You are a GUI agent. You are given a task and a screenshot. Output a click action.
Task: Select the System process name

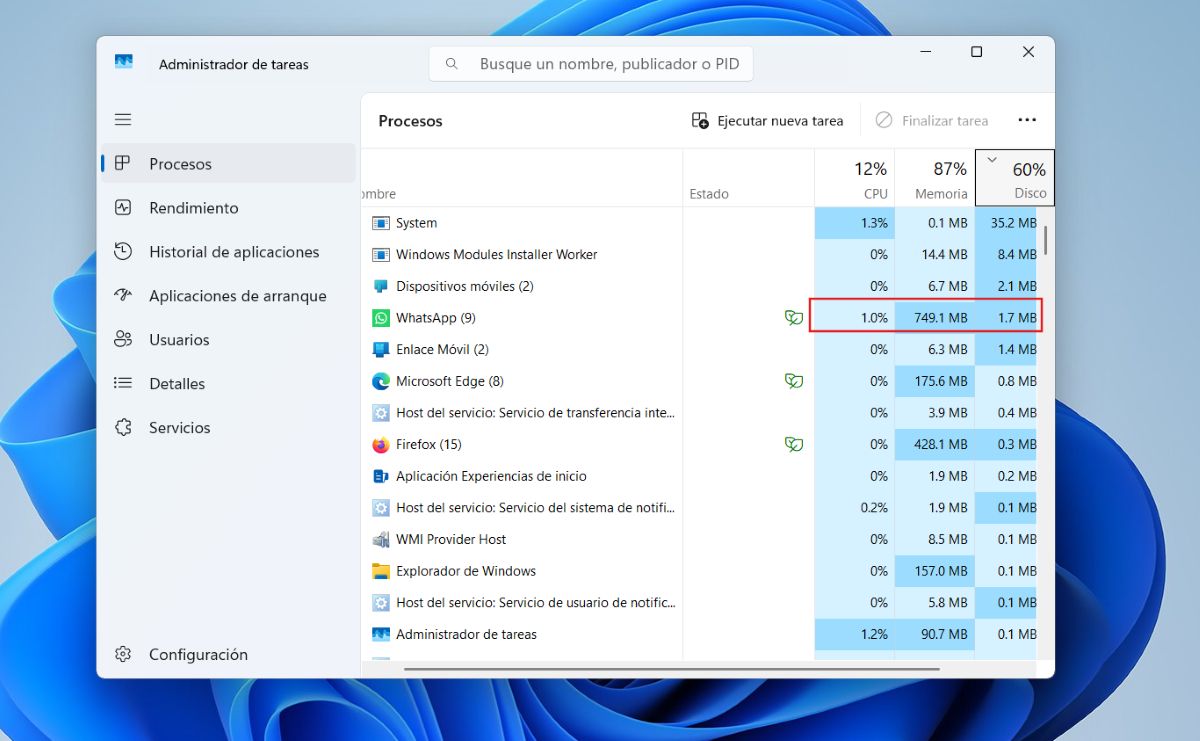pyautogui.click(x=416, y=223)
